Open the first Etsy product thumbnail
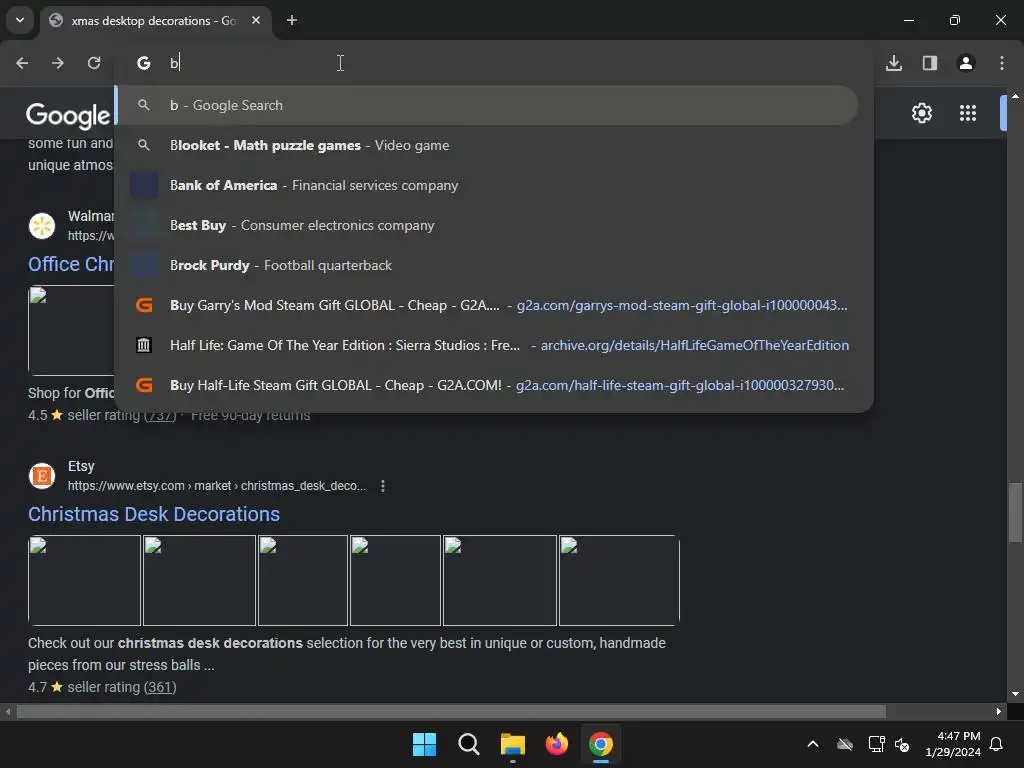Screen dimensions: 1024x768 pos(84,581)
